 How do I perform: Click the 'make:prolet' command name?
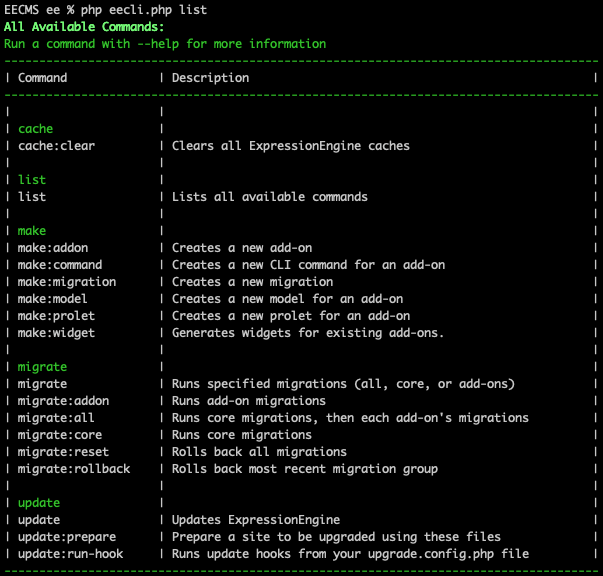56,316
